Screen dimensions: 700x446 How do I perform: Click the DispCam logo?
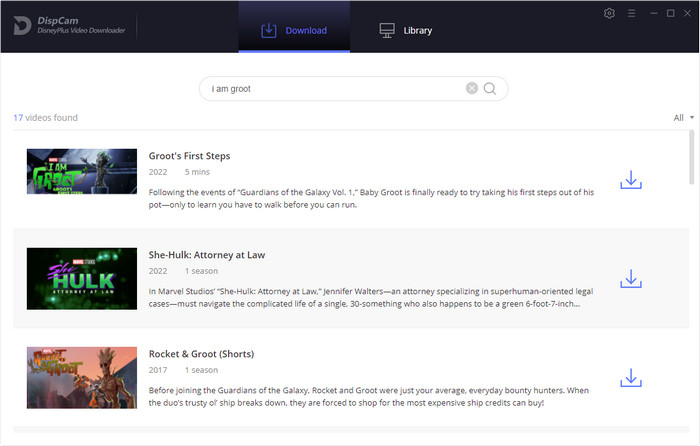coord(69,25)
